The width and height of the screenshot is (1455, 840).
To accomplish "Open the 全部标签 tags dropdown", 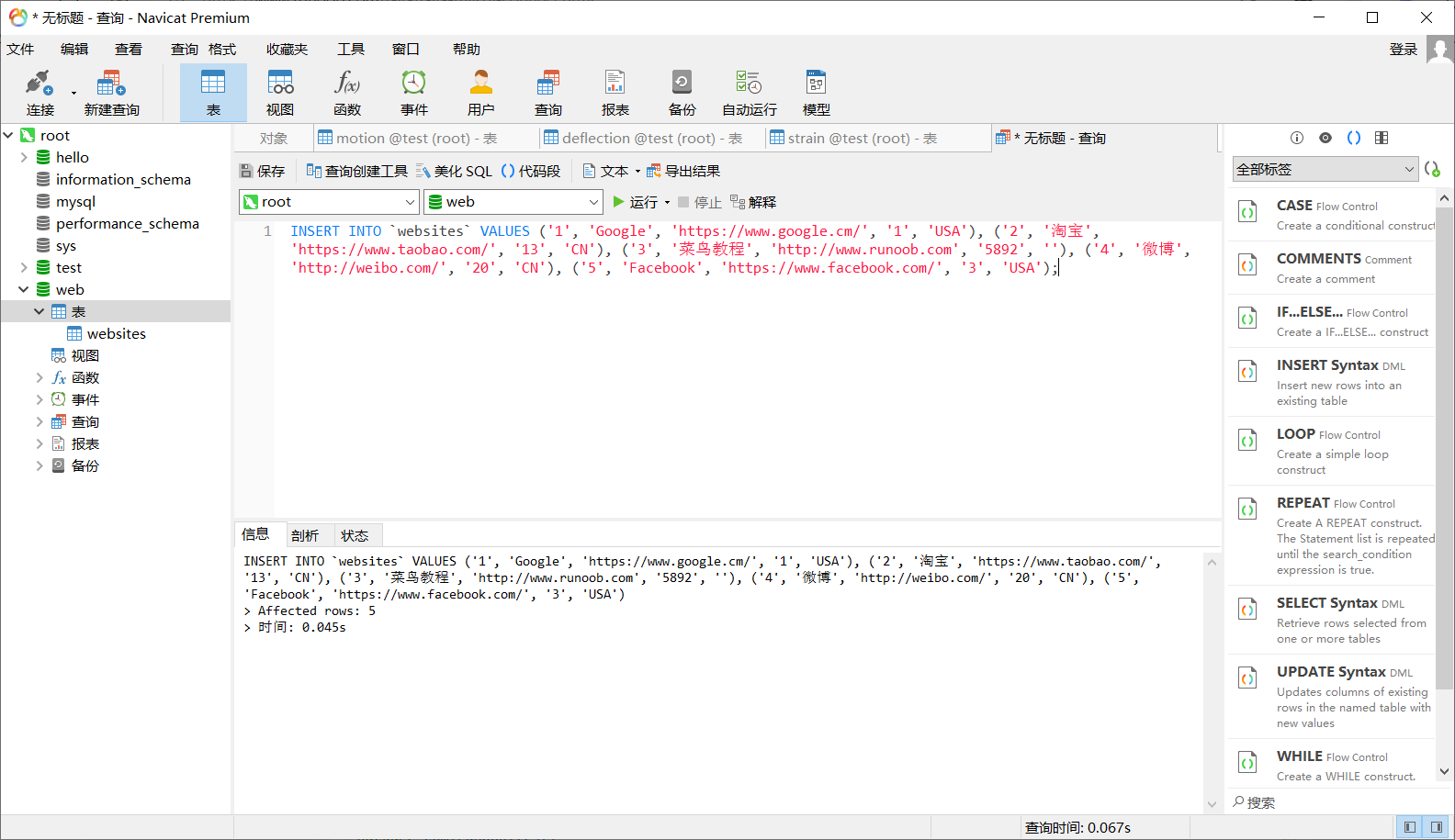I will click(1325, 169).
